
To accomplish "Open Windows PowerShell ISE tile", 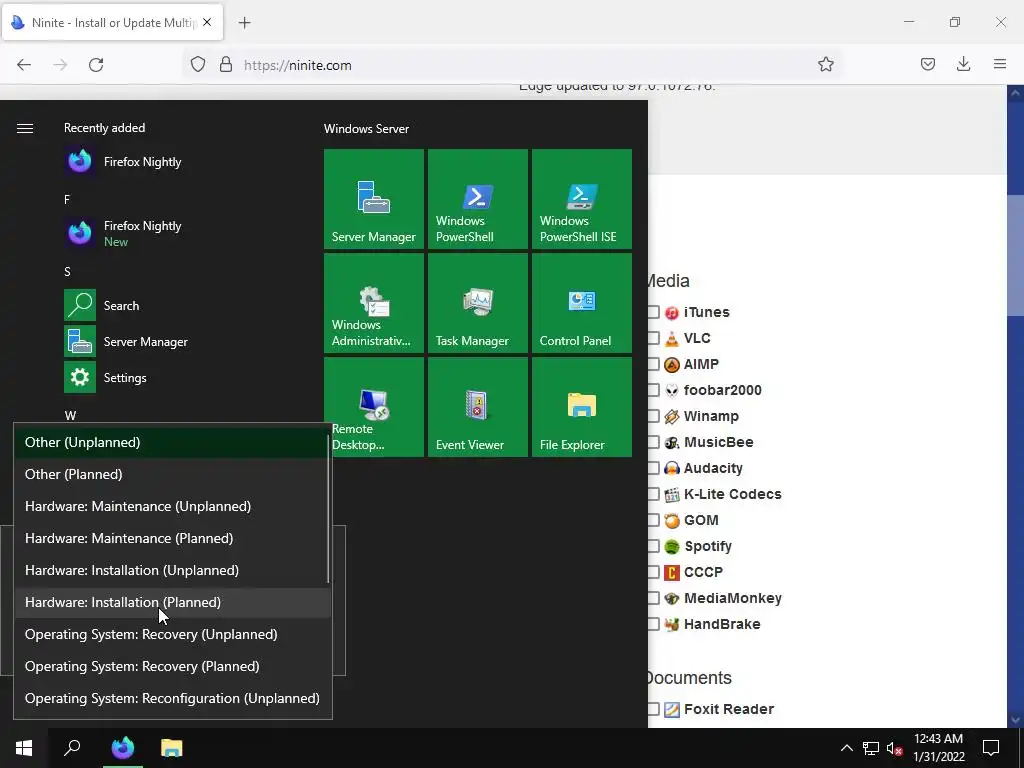I will 581,199.
